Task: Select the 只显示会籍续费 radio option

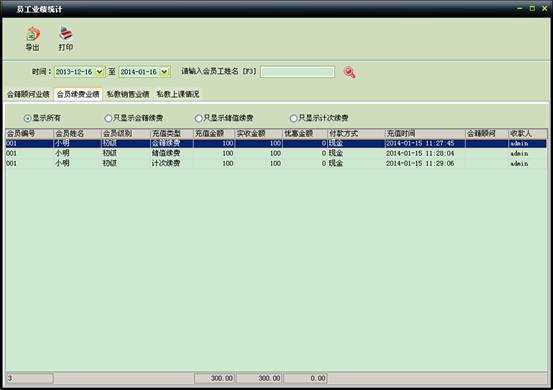Action: 108,118
